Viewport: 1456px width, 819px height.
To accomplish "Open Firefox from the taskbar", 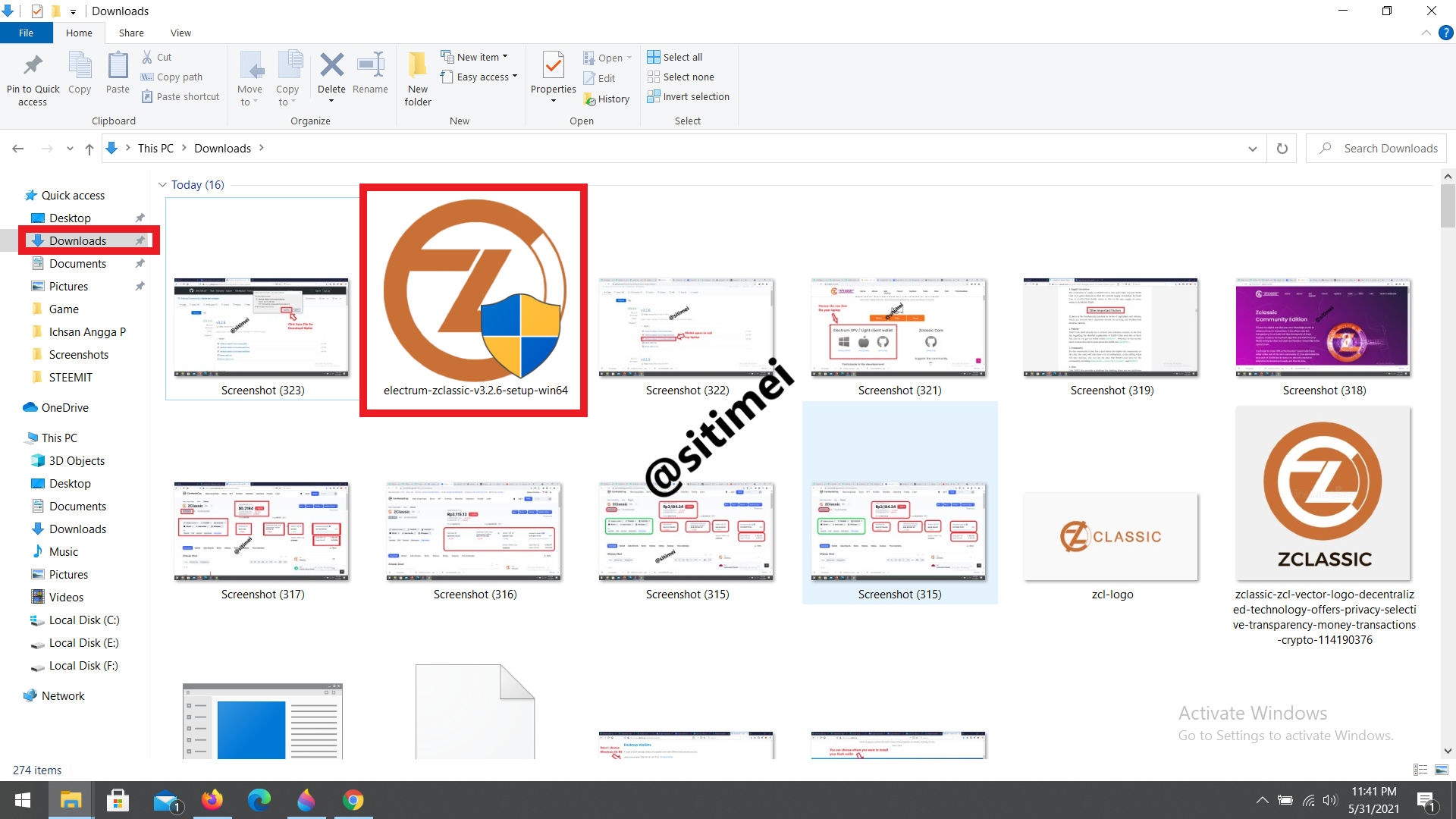I will 212,800.
